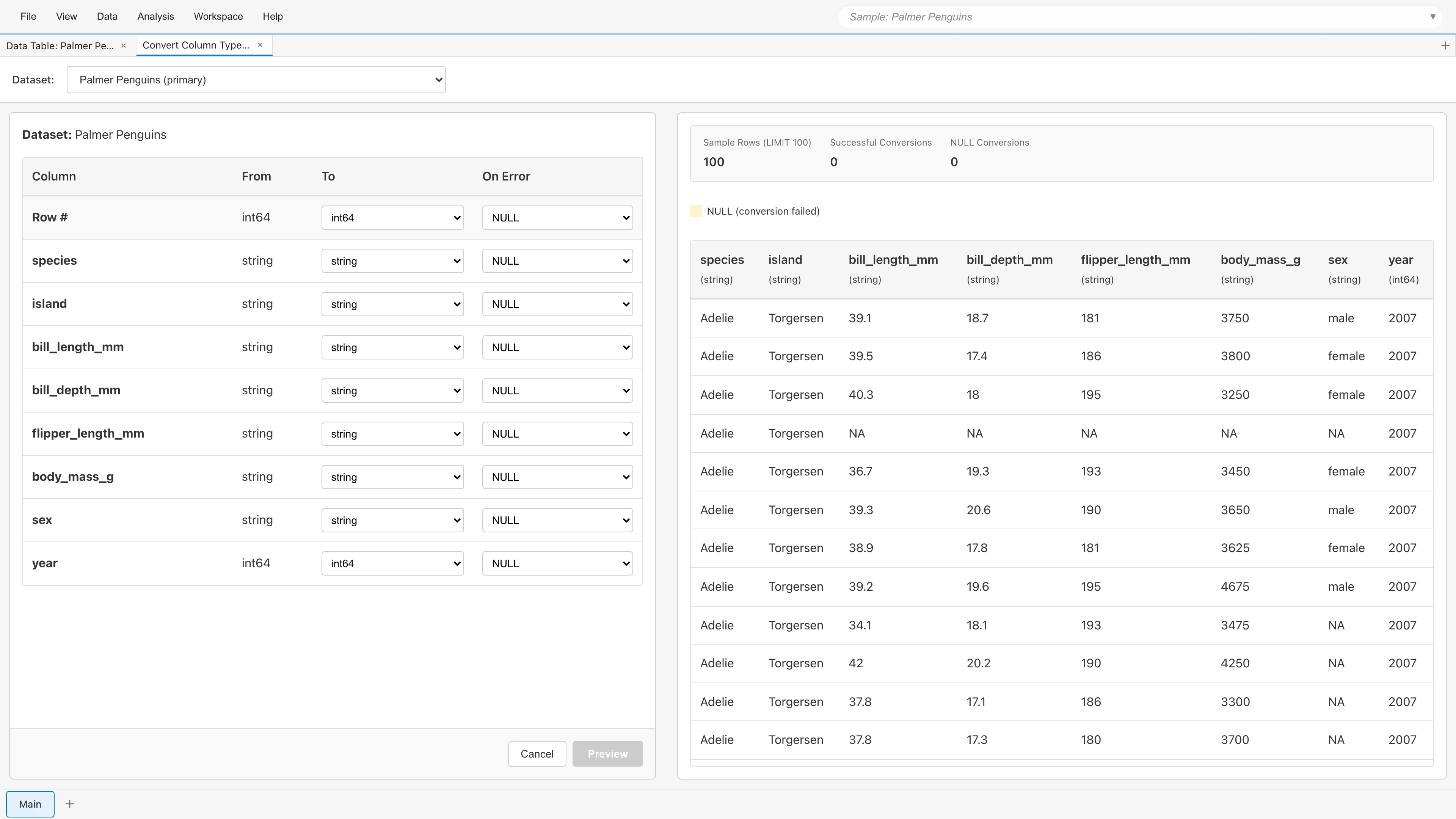This screenshot has width=1456, height=819.
Task: Click the NULL conversion failed legend swatch
Action: 696,212
